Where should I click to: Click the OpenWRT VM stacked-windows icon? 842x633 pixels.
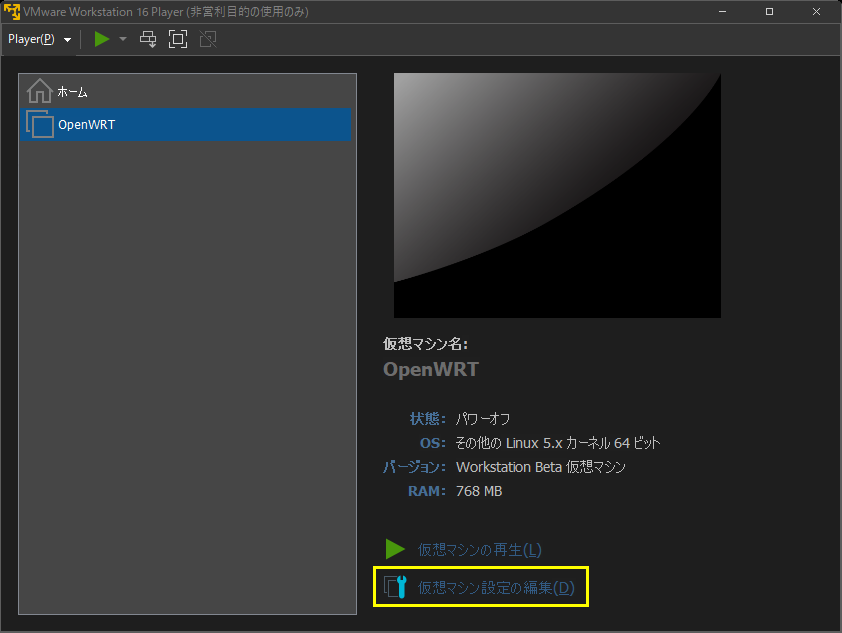click(40, 124)
